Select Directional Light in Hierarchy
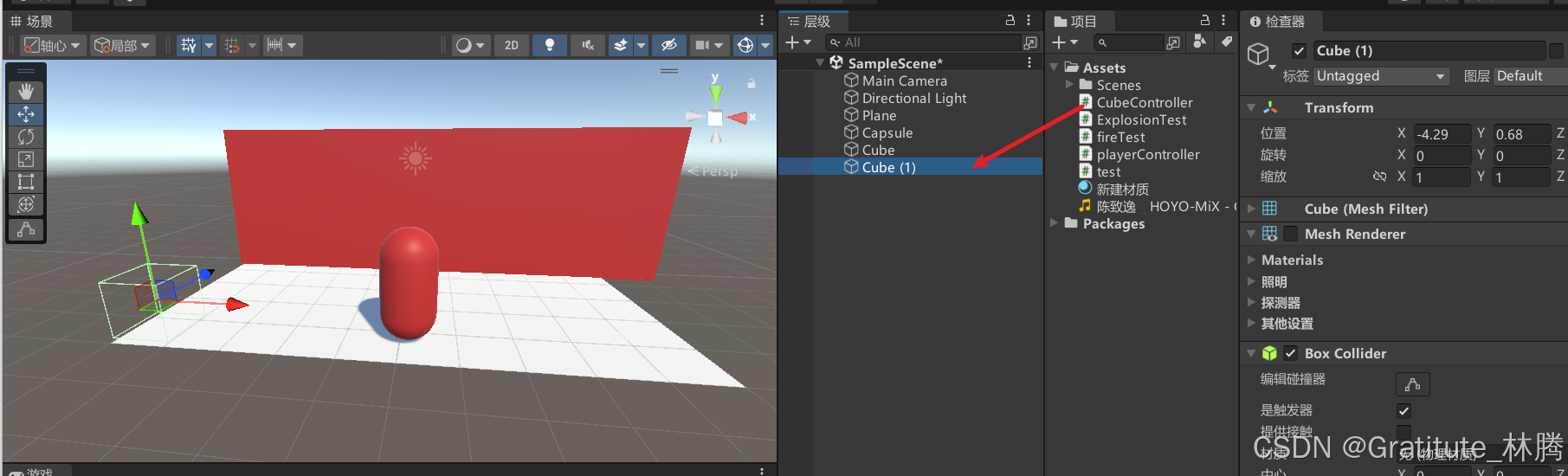 (913, 98)
